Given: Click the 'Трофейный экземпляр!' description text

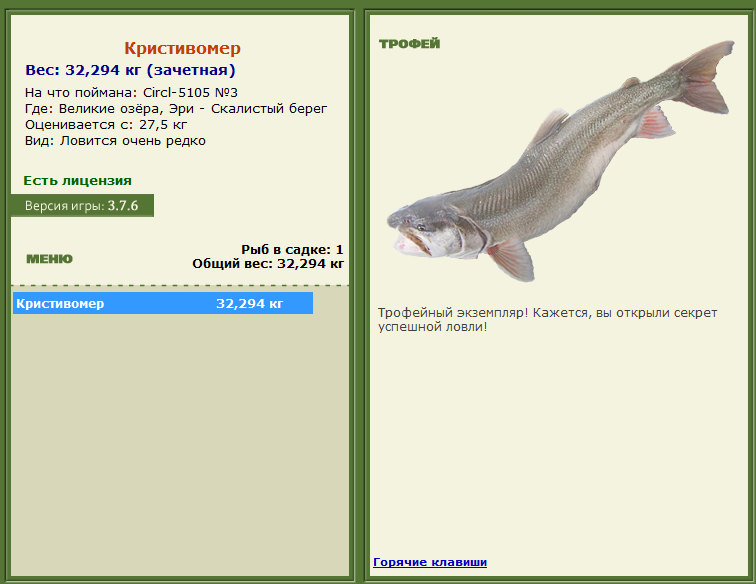Looking at the screenshot, I should (x=547, y=320).
